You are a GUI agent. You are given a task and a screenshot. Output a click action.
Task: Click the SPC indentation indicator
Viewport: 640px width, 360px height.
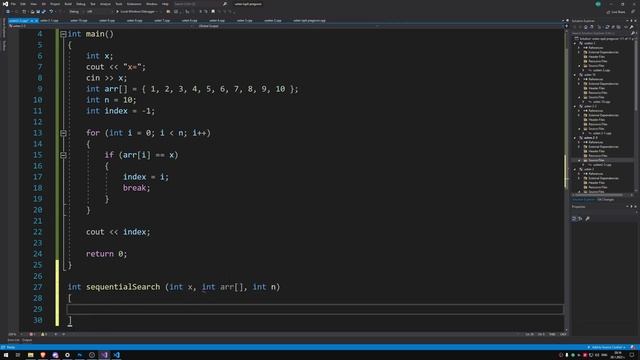pyautogui.click(x=552, y=334)
